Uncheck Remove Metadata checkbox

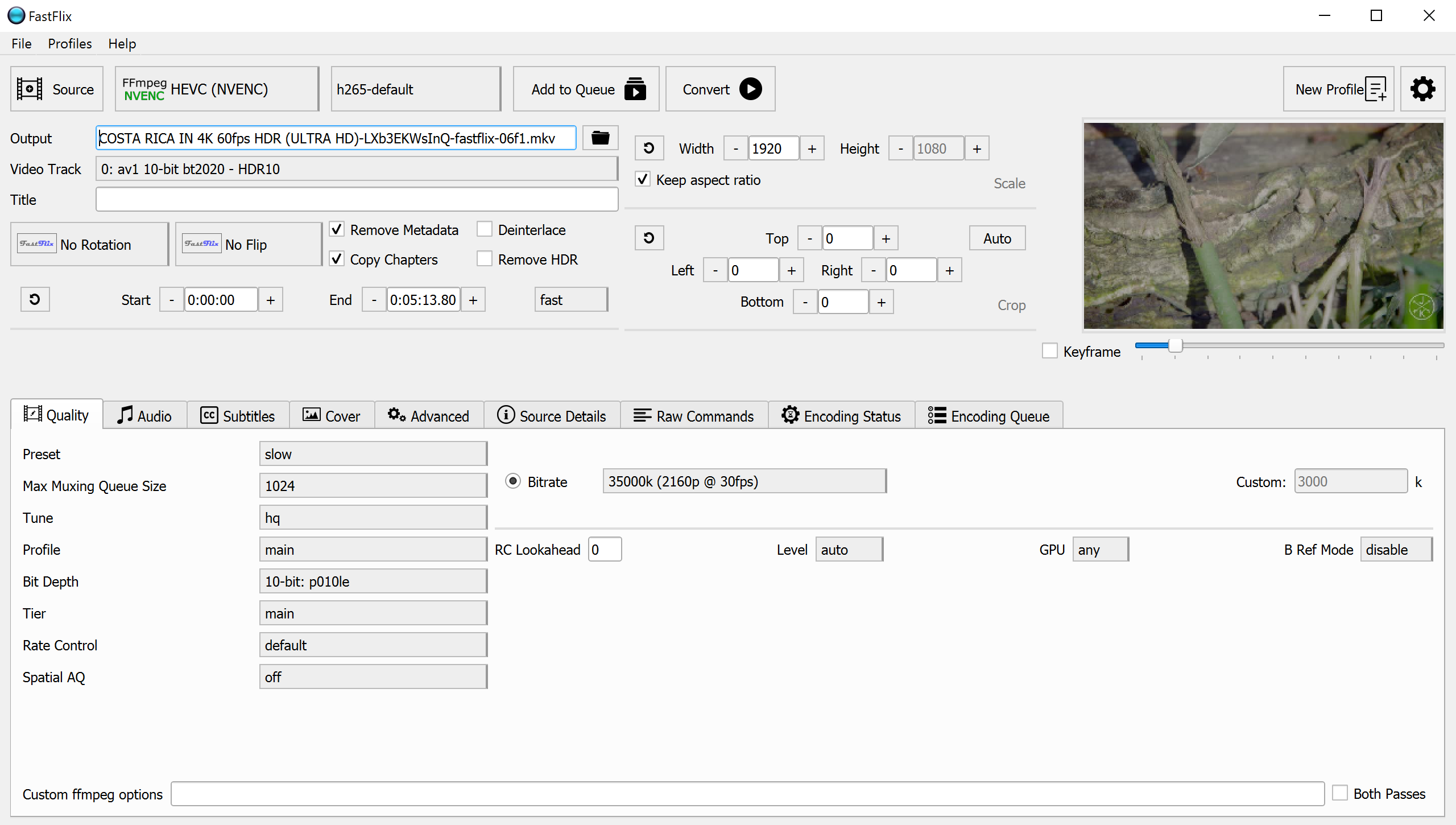pyautogui.click(x=337, y=229)
